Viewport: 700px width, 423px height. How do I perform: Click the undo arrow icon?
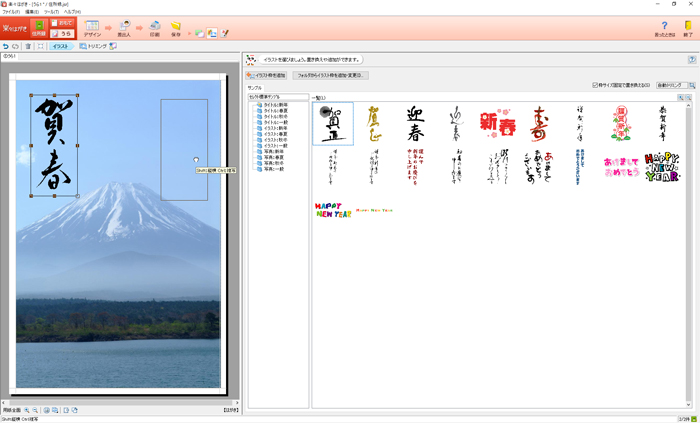(x=6, y=46)
